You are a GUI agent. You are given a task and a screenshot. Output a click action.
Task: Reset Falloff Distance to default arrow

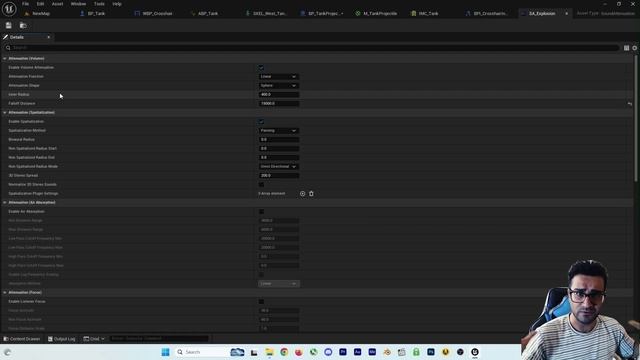pos(629,104)
